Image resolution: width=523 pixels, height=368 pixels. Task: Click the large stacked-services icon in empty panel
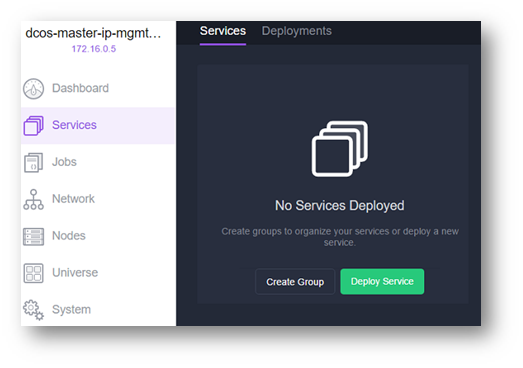(x=340, y=149)
